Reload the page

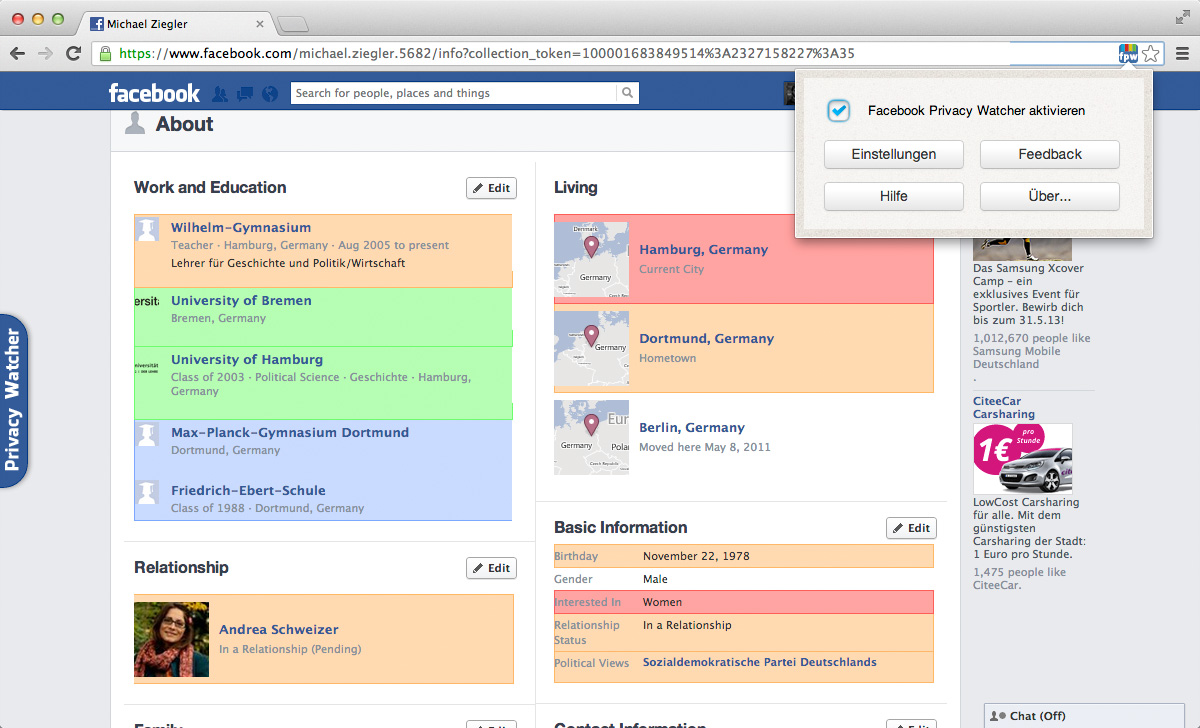[73, 54]
